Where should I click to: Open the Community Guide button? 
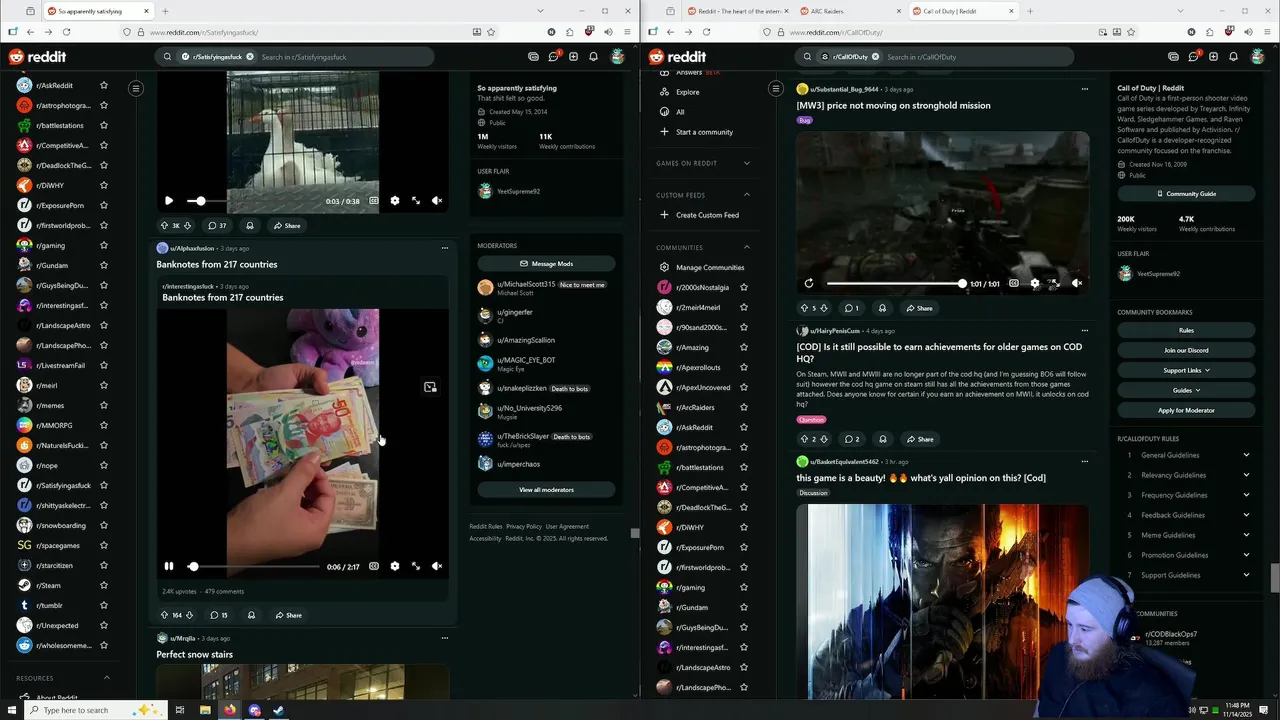[1186, 194]
